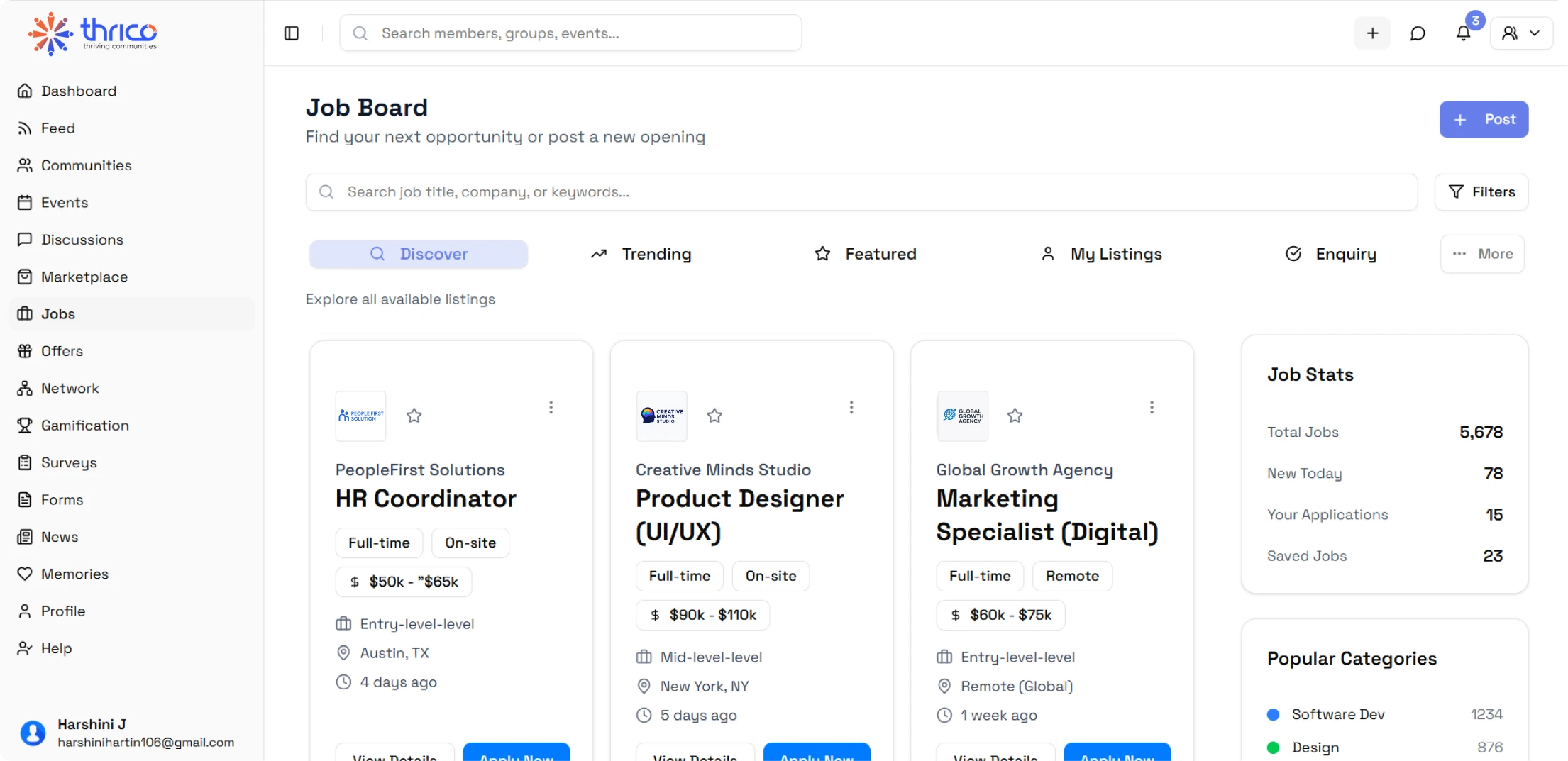Open Network in the sidebar
Image resolution: width=1568 pixels, height=761 pixels.
132,389
